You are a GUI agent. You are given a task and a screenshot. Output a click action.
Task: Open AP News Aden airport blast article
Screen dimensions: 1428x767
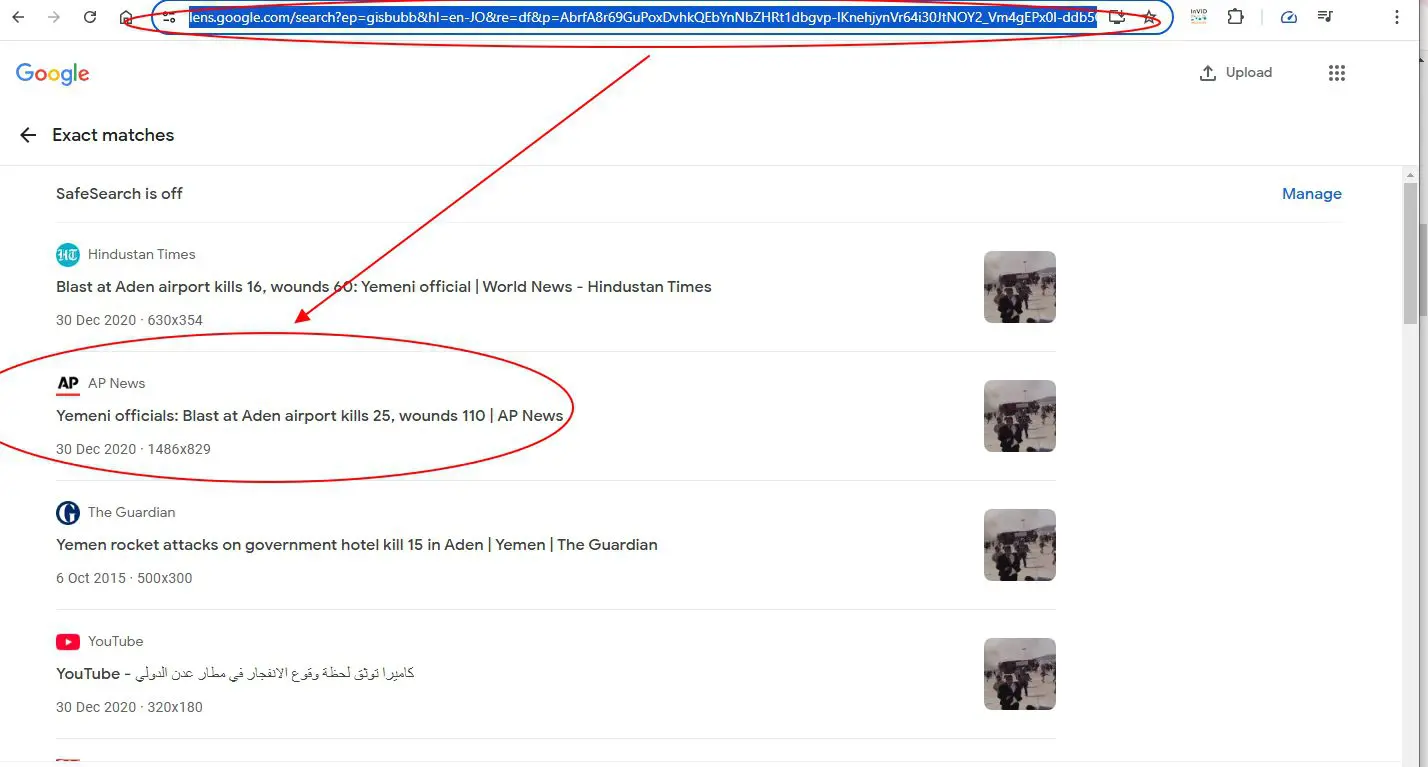(x=310, y=416)
